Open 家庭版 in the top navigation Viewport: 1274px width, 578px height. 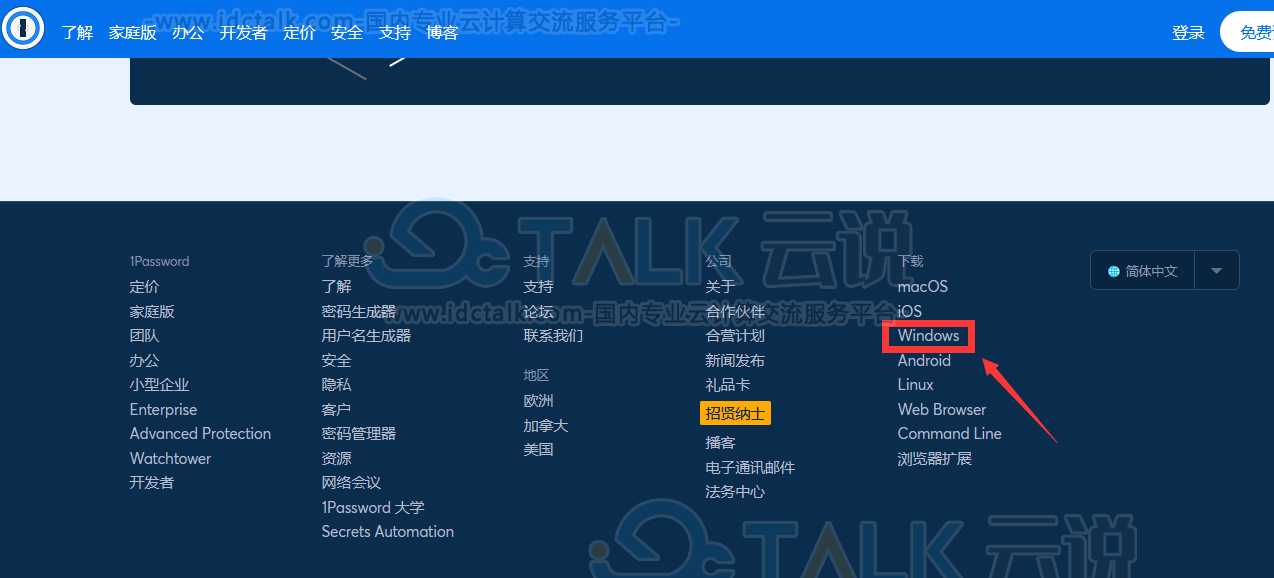(133, 32)
